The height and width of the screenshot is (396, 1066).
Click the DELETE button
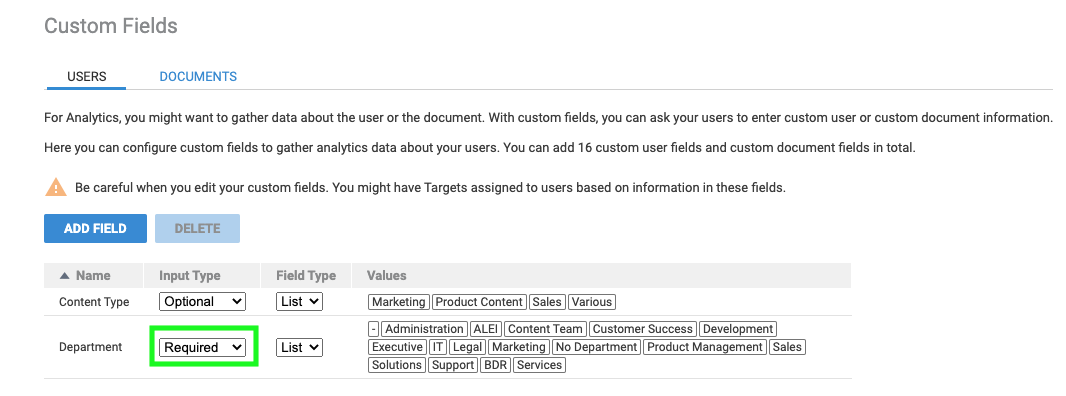point(197,229)
